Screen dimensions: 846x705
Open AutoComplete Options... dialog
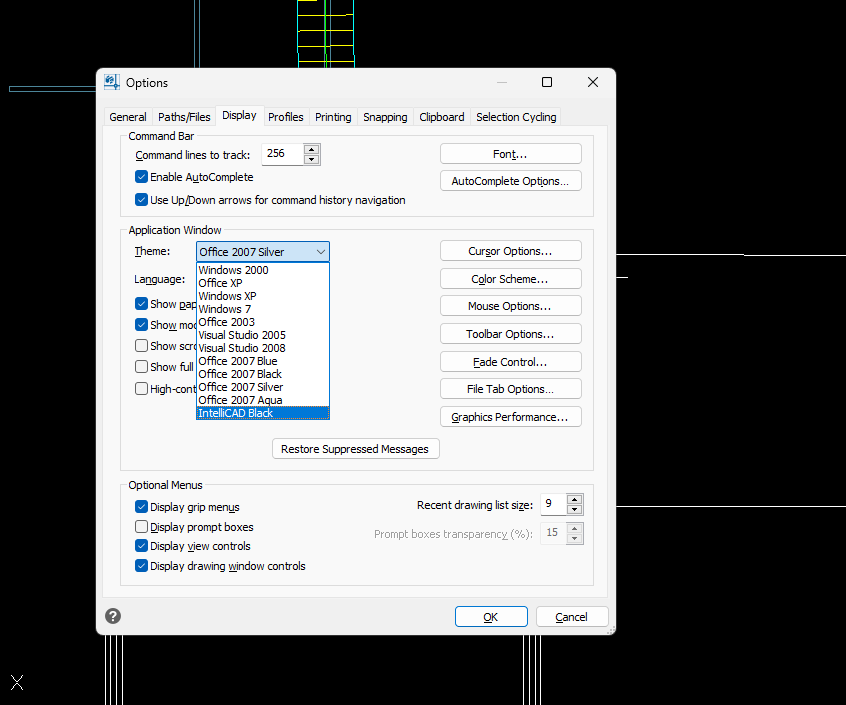tap(510, 181)
